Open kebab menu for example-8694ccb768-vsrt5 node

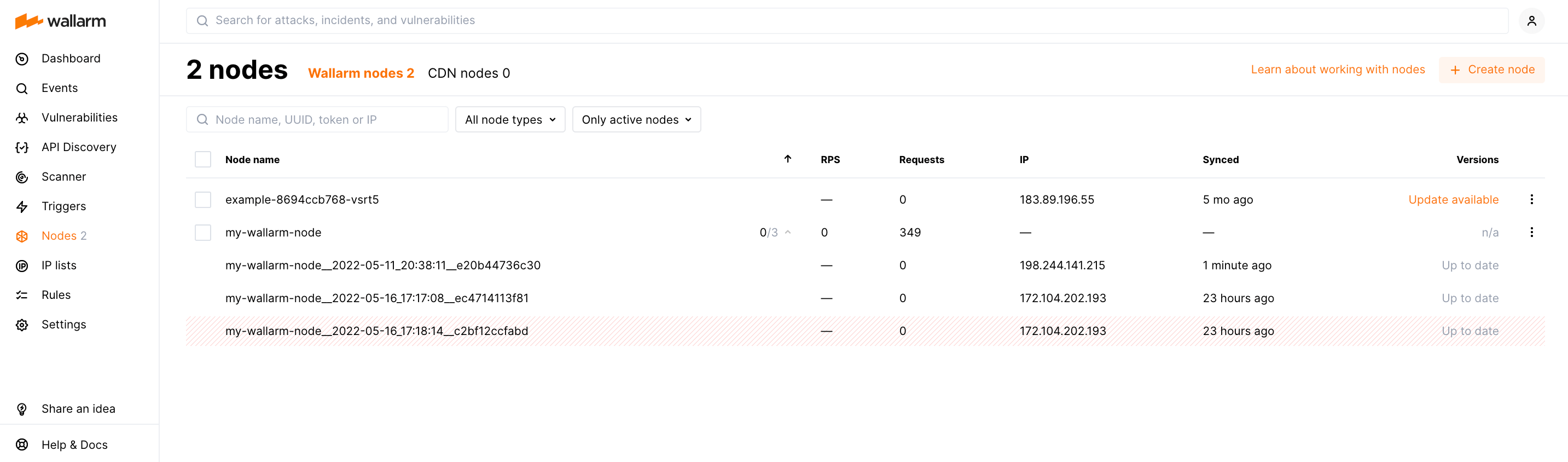1531,200
